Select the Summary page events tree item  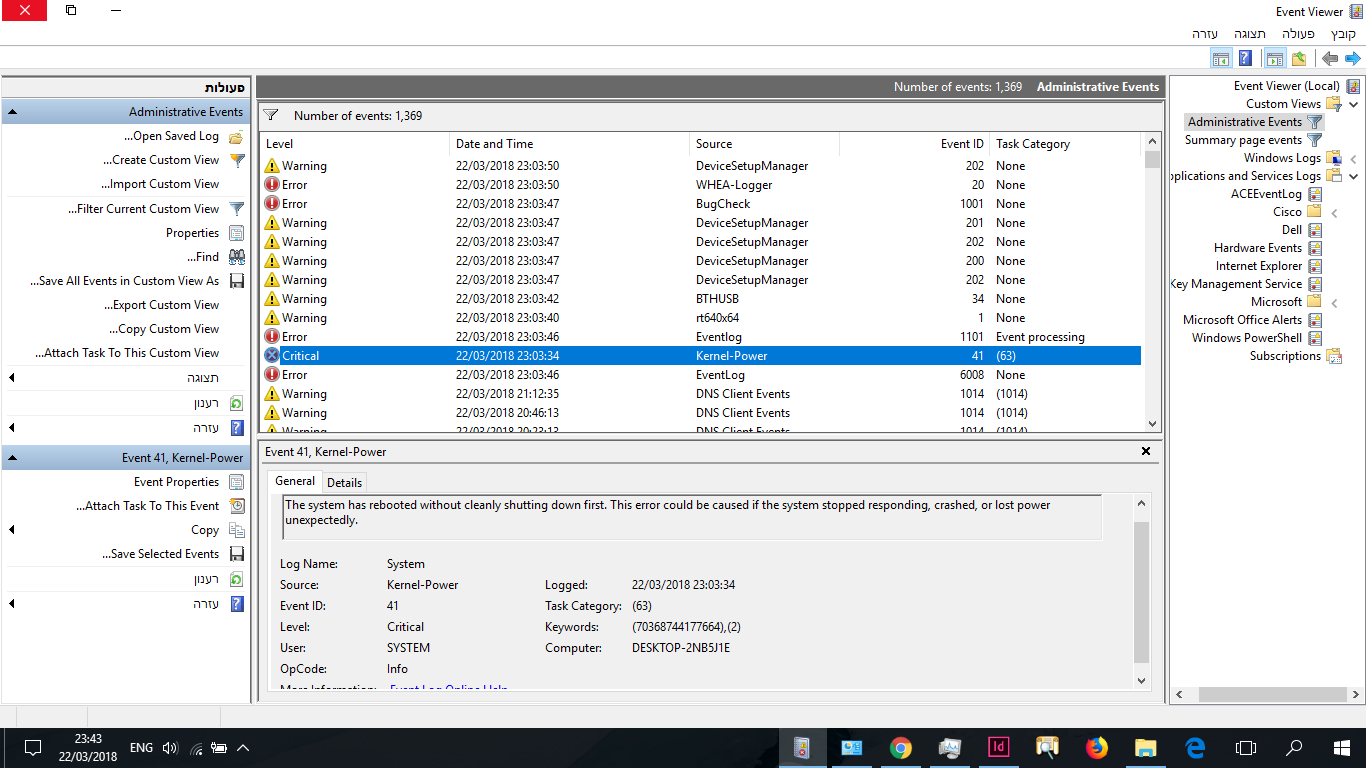1243,140
